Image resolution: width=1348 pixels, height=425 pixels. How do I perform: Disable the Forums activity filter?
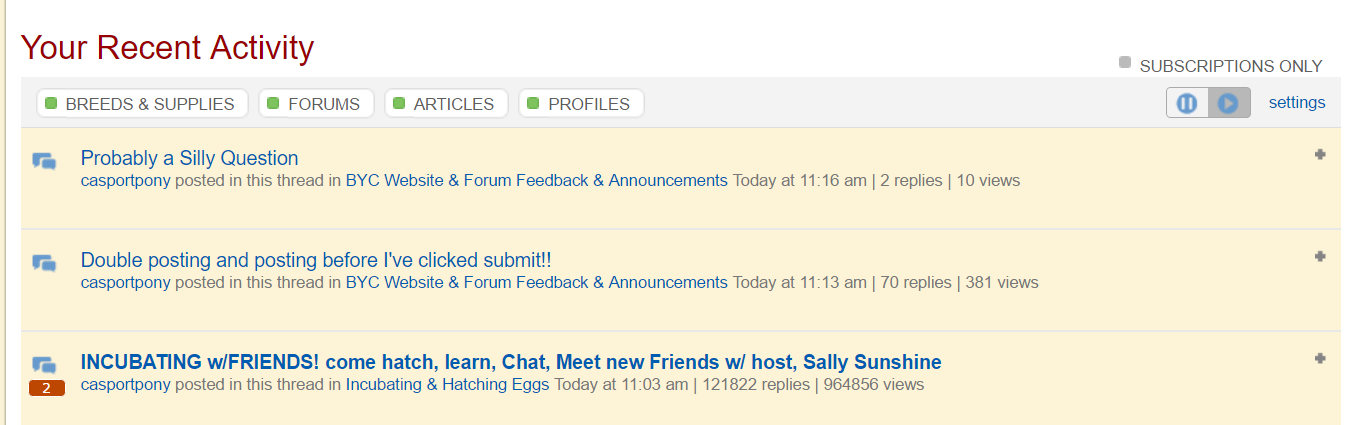coord(316,104)
